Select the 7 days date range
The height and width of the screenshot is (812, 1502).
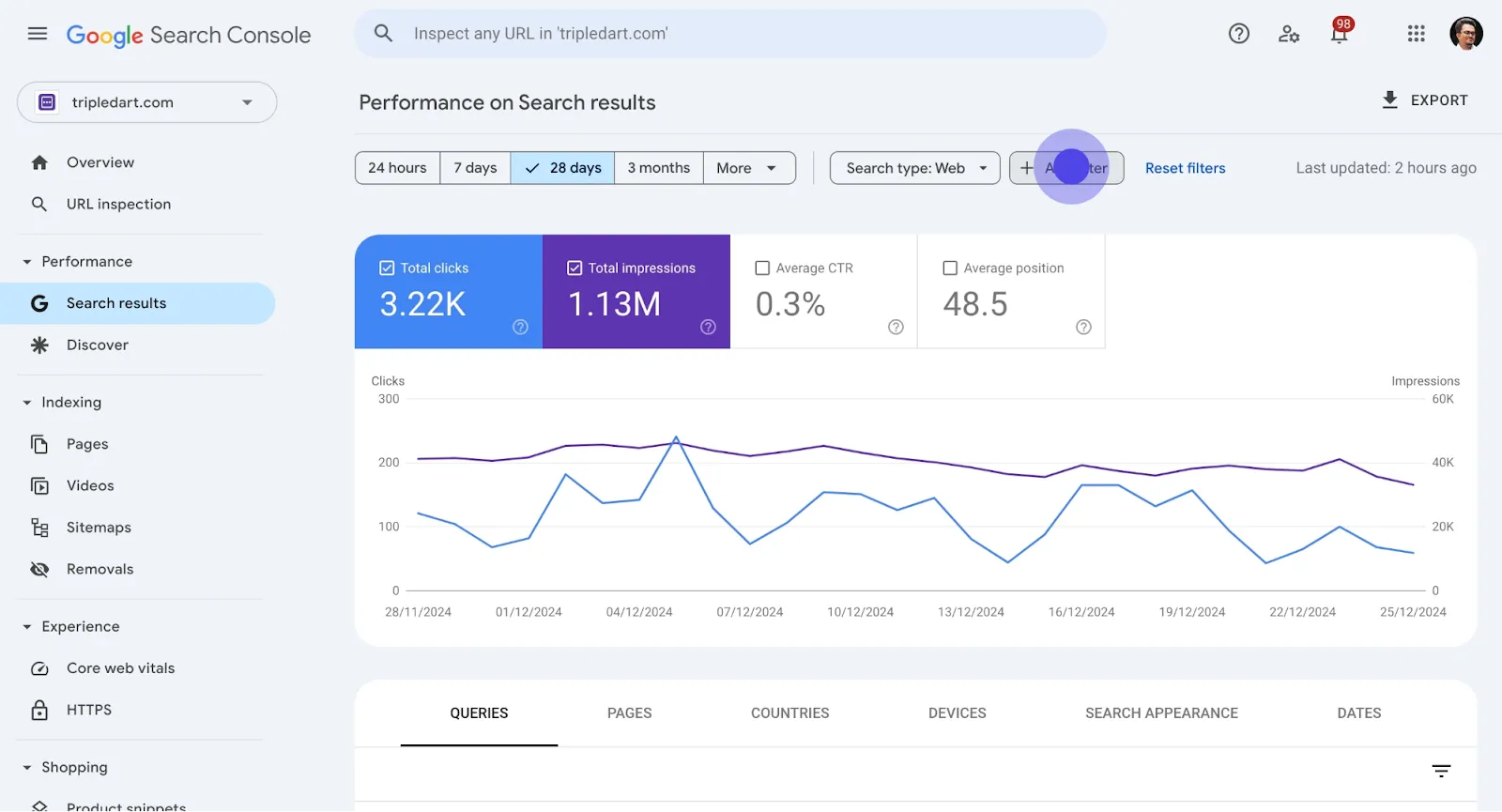[x=475, y=168]
